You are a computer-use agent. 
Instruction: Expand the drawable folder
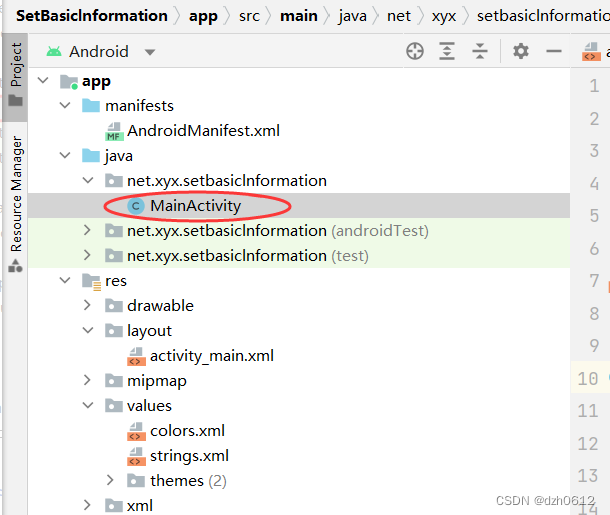87,305
